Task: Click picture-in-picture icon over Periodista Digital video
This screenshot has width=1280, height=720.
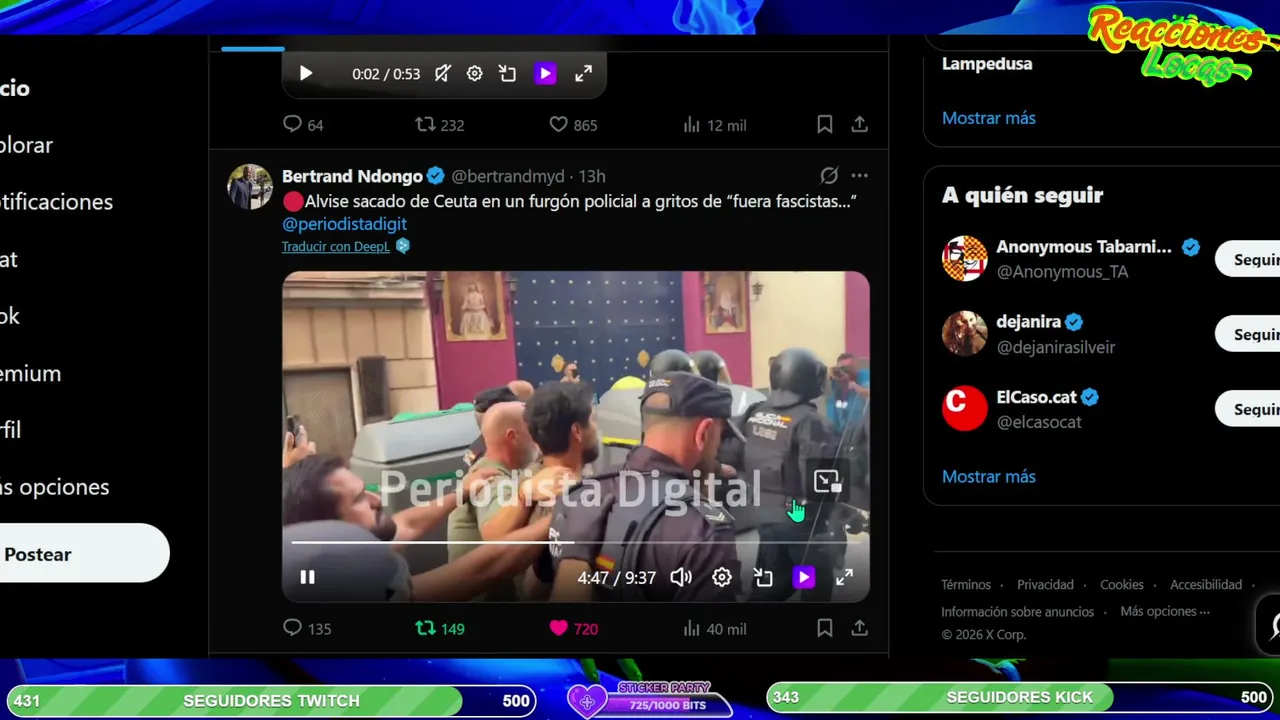Action: 827,482
